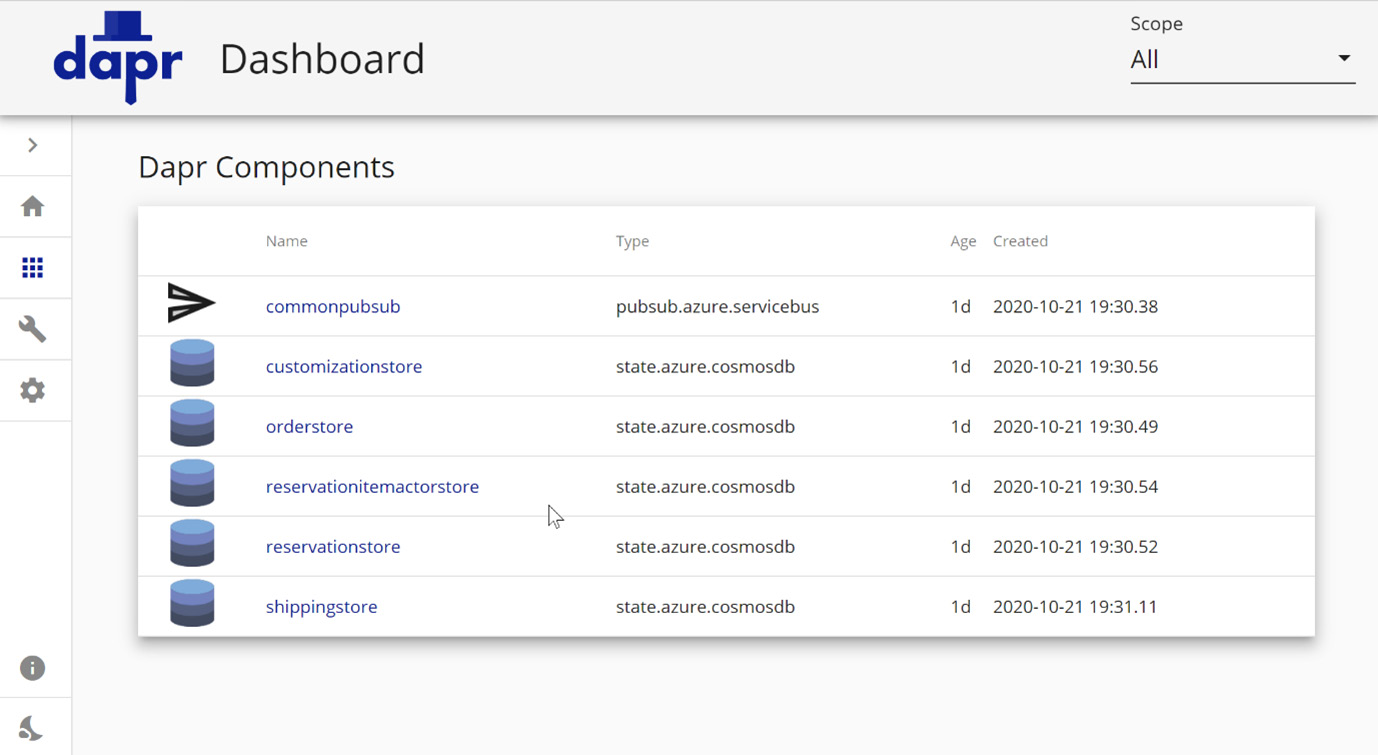Click the state.azure.cosmosdb type for reservationitemactorstore

tap(705, 486)
